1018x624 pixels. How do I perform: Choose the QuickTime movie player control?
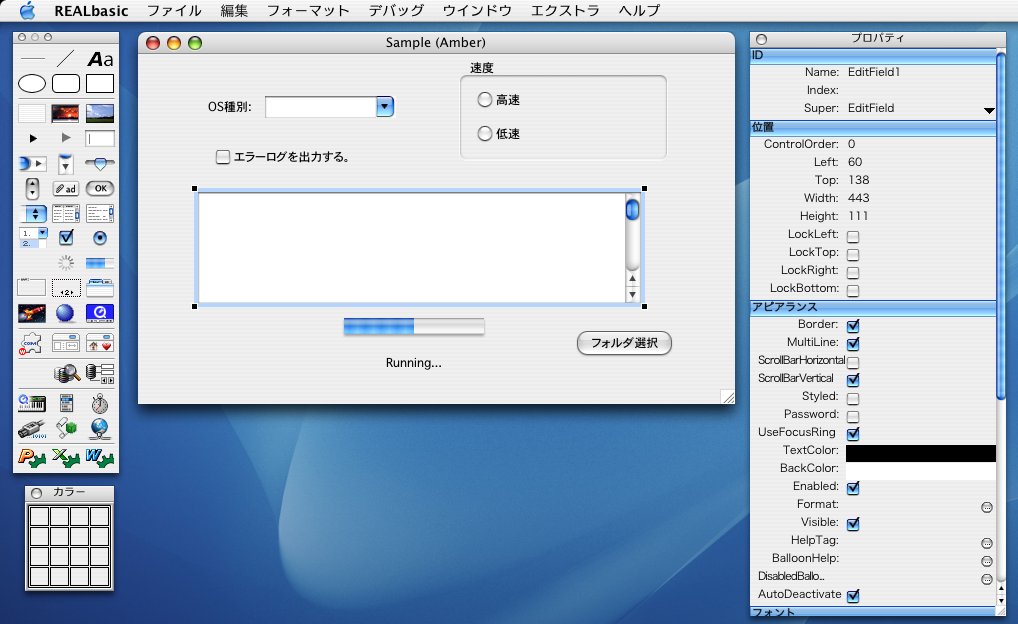click(x=100, y=313)
